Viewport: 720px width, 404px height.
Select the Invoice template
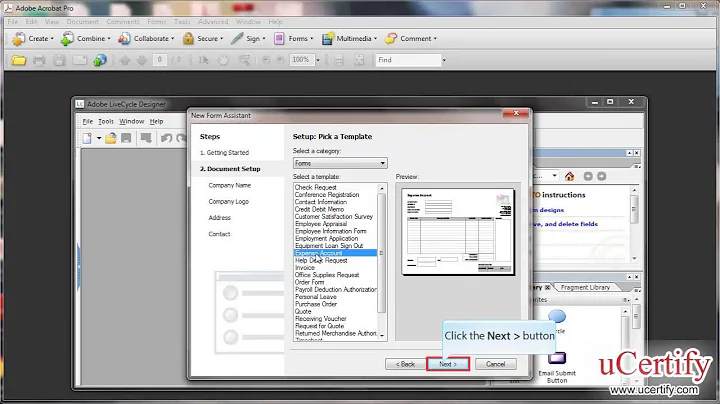point(304,268)
